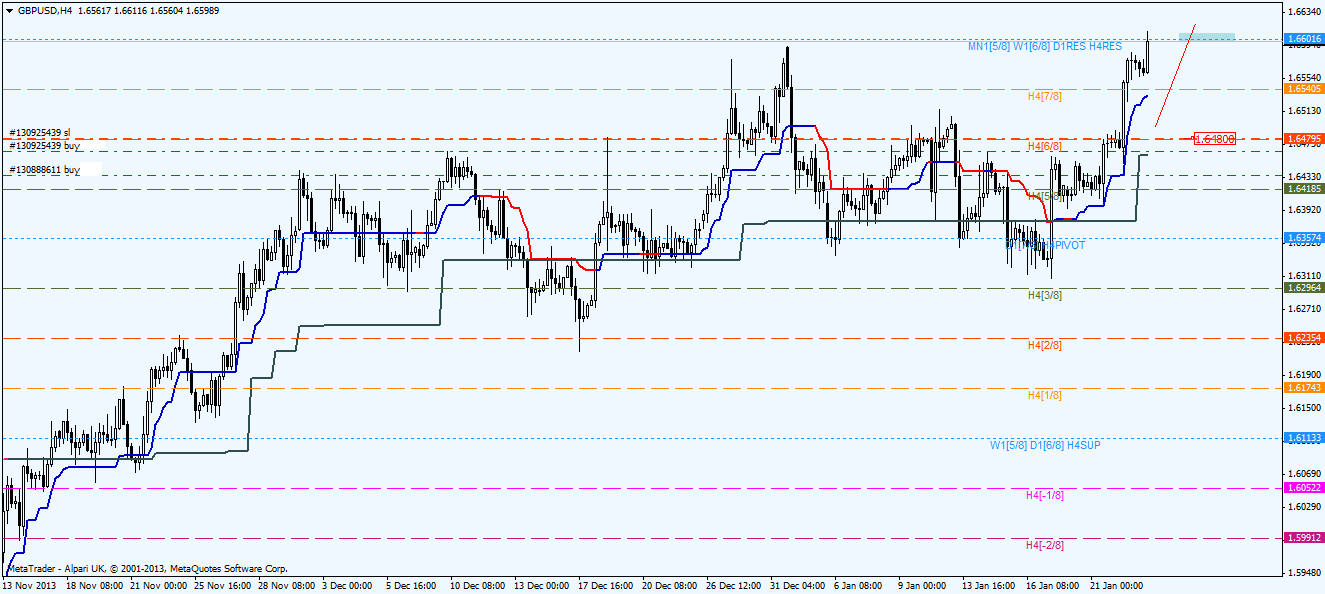
Task: Click the 1.59480 value on price scale
Action: click(x=1304, y=572)
